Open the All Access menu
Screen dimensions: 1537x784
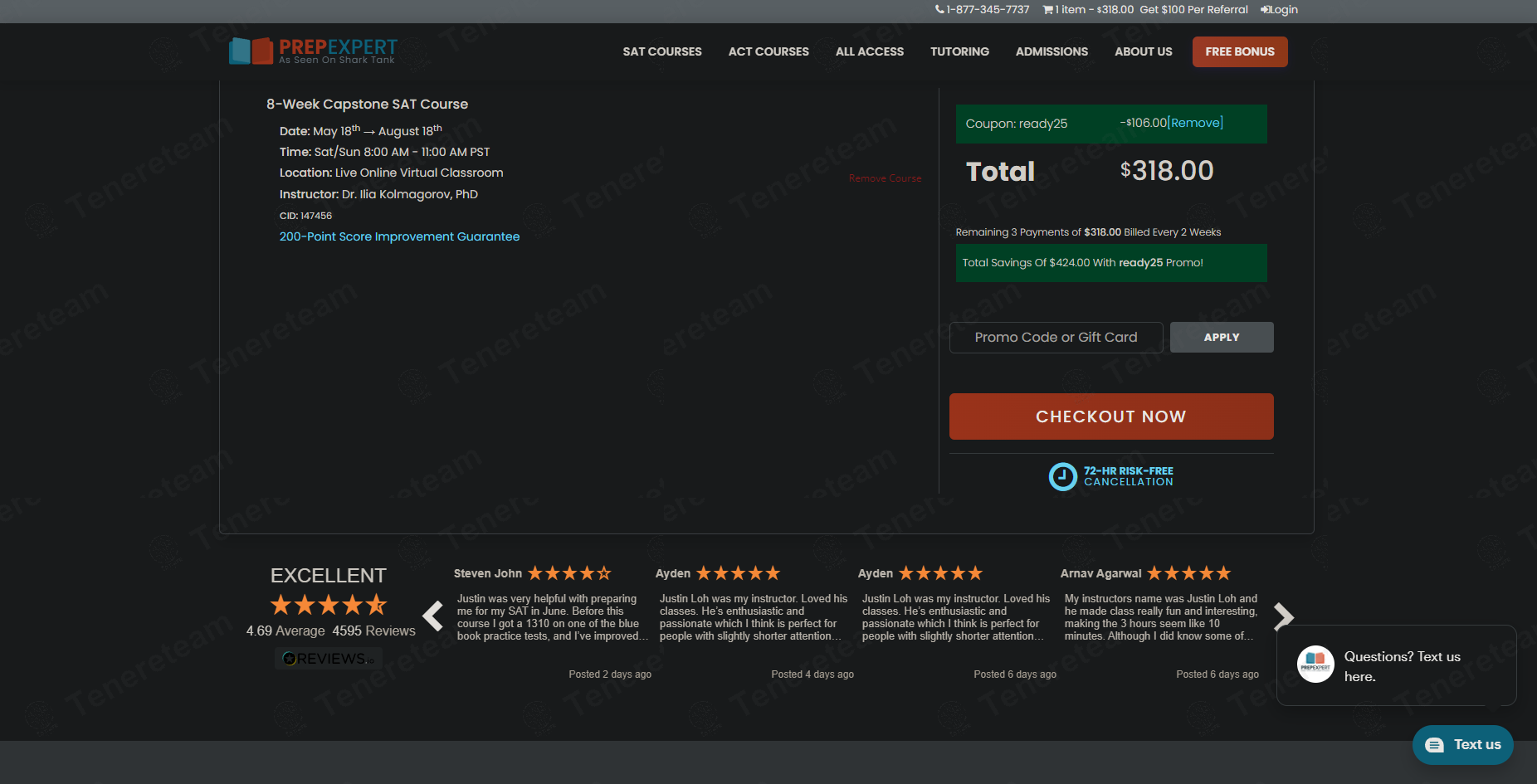[869, 51]
